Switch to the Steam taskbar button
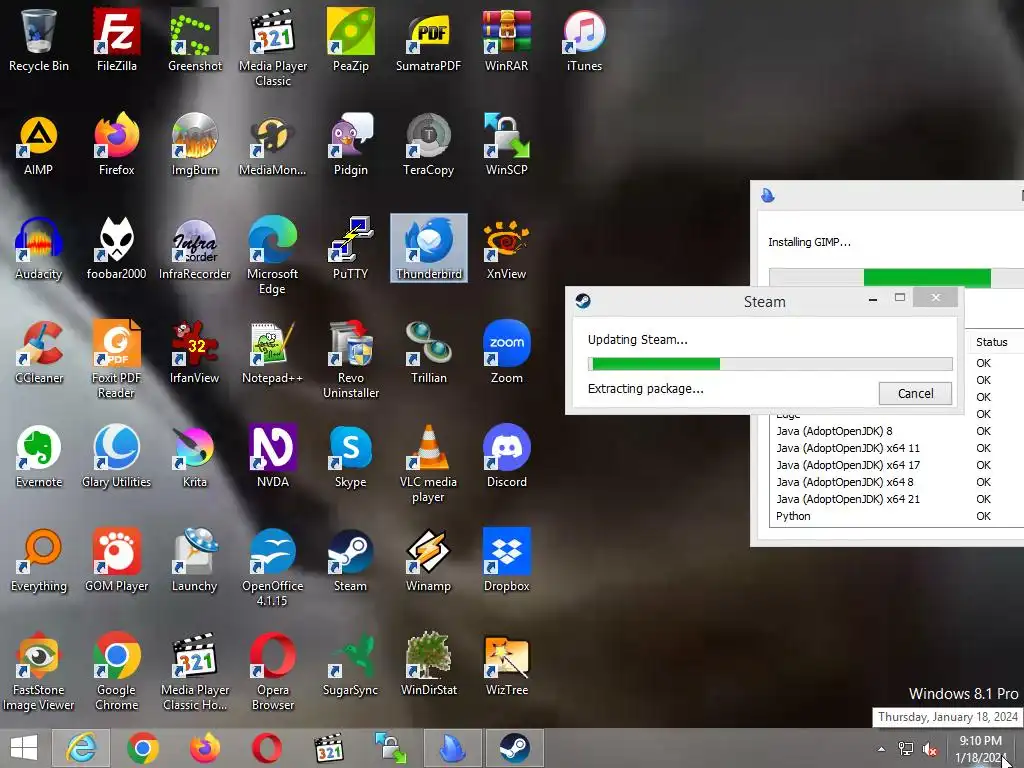The width and height of the screenshot is (1024, 768). pyautogui.click(x=515, y=748)
